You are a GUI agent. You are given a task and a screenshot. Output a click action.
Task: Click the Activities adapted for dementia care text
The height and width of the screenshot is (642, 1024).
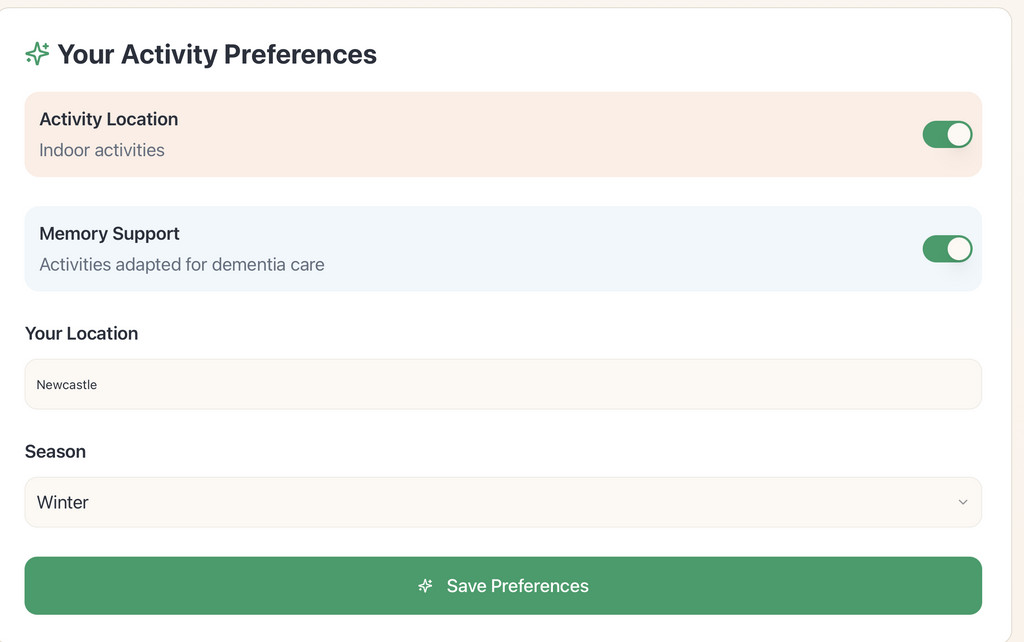pyautogui.click(x=181, y=264)
